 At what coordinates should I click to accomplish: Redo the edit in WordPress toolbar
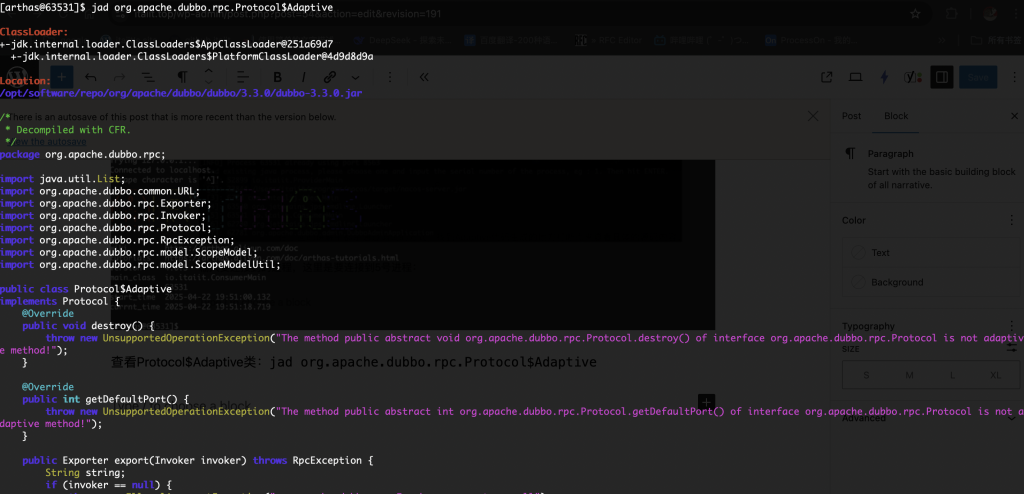coord(120,77)
